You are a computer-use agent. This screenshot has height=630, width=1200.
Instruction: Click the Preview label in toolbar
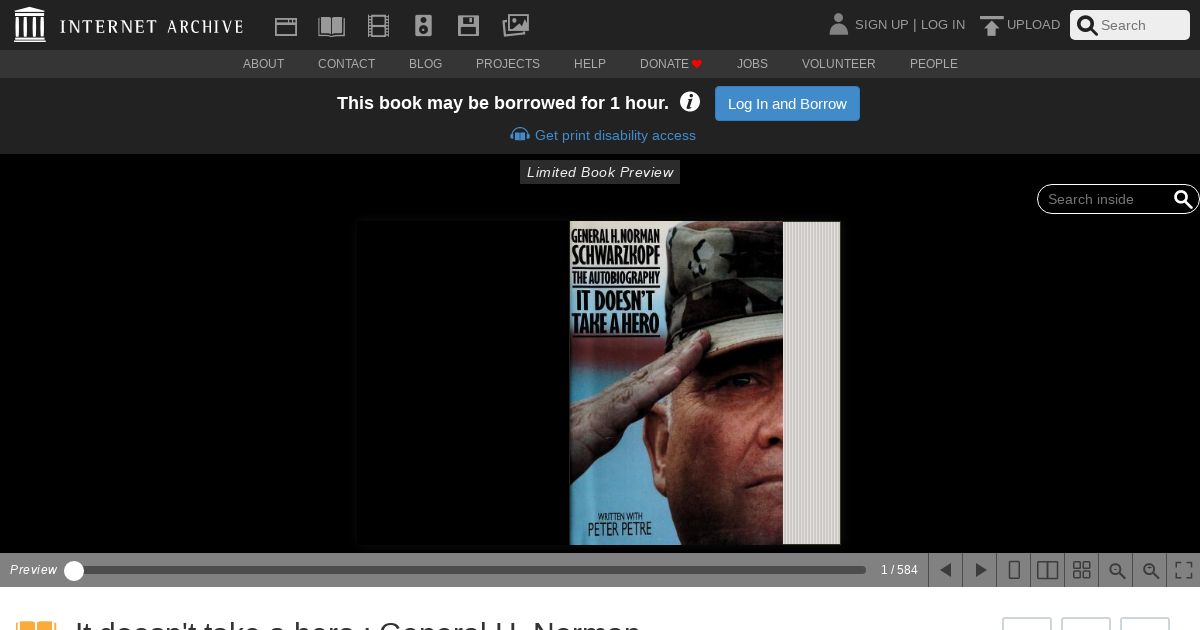[33, 570]
